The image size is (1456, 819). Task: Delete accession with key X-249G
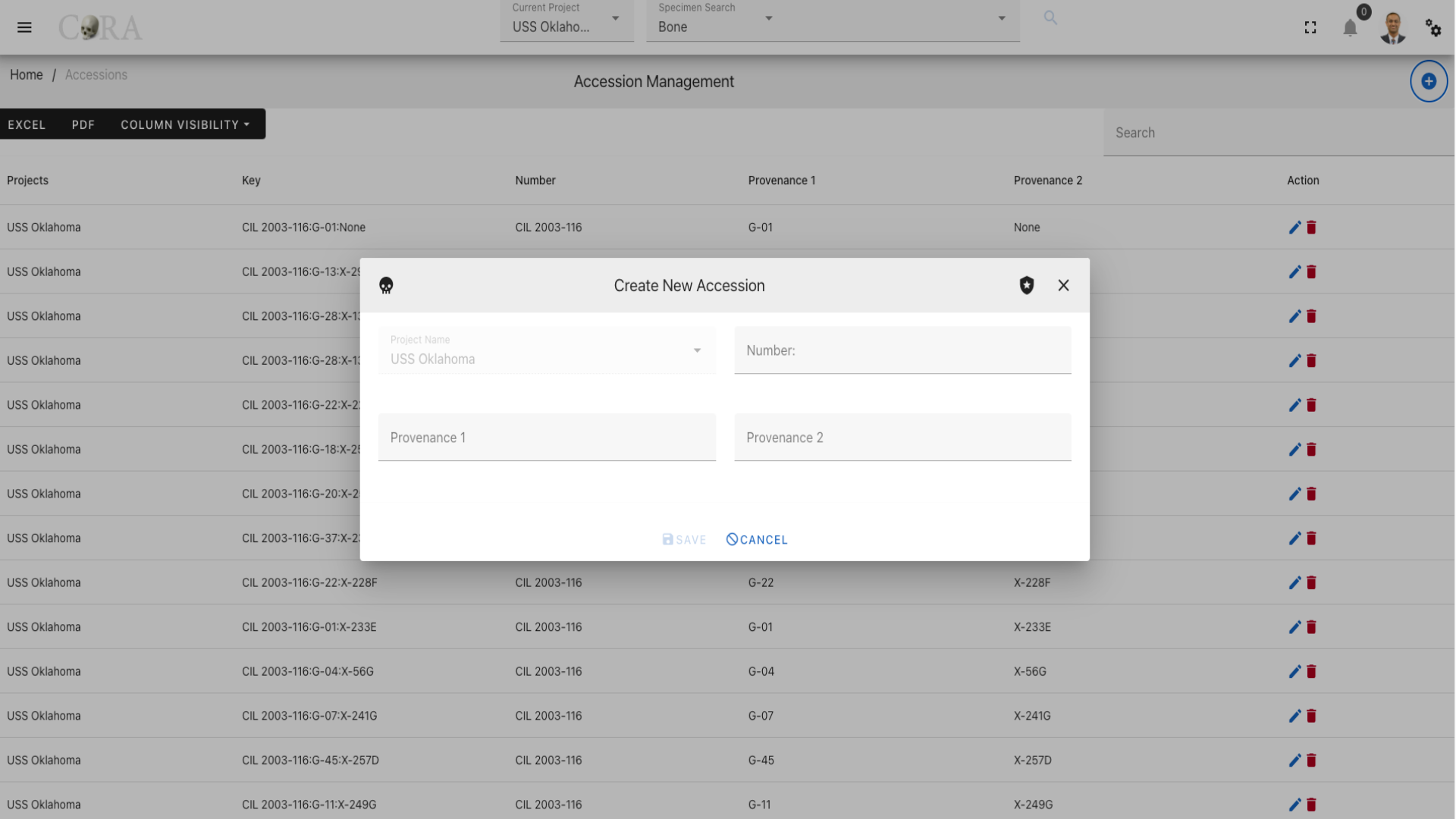pos(1311,805)
